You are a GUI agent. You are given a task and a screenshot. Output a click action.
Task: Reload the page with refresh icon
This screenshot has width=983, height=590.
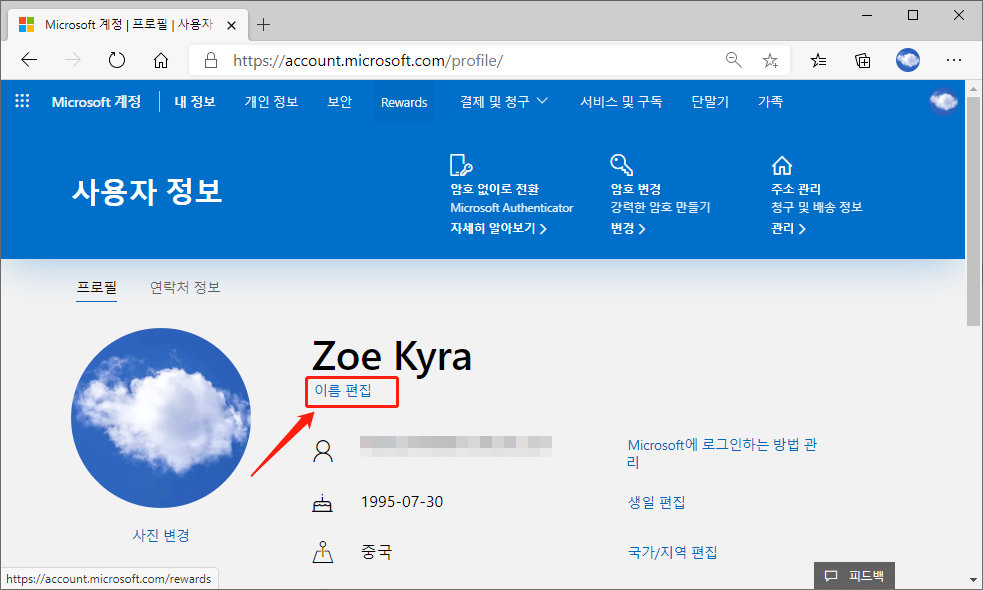117,60
